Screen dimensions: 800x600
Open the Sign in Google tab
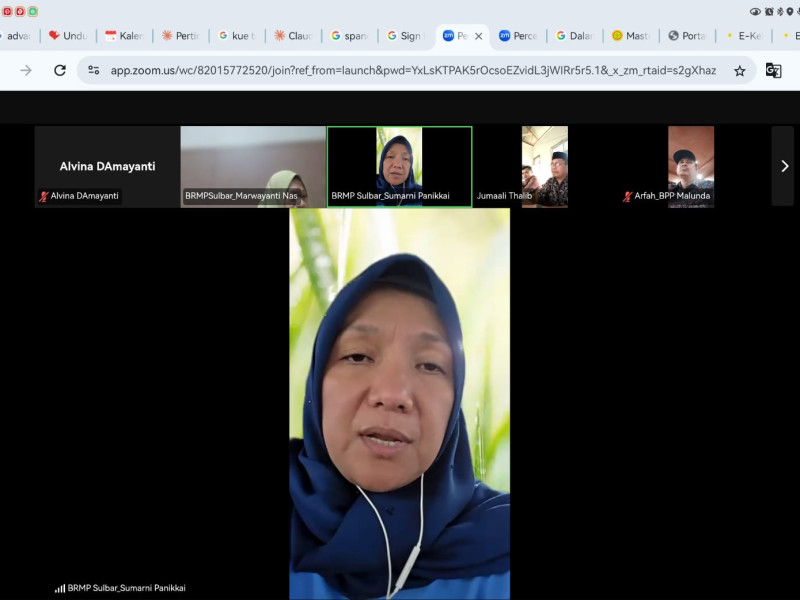tap(405, 36)
